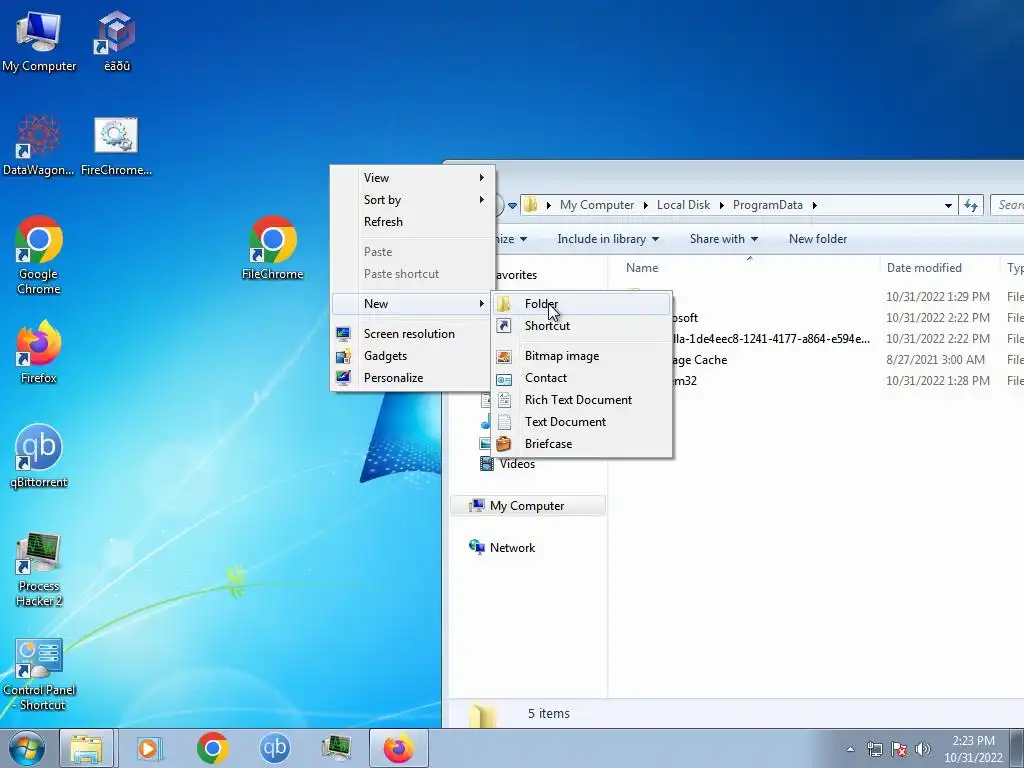The image size is (1024, 768).
Task: Open qBittorrent from the taskbar
Action: [x=275, y=748]
